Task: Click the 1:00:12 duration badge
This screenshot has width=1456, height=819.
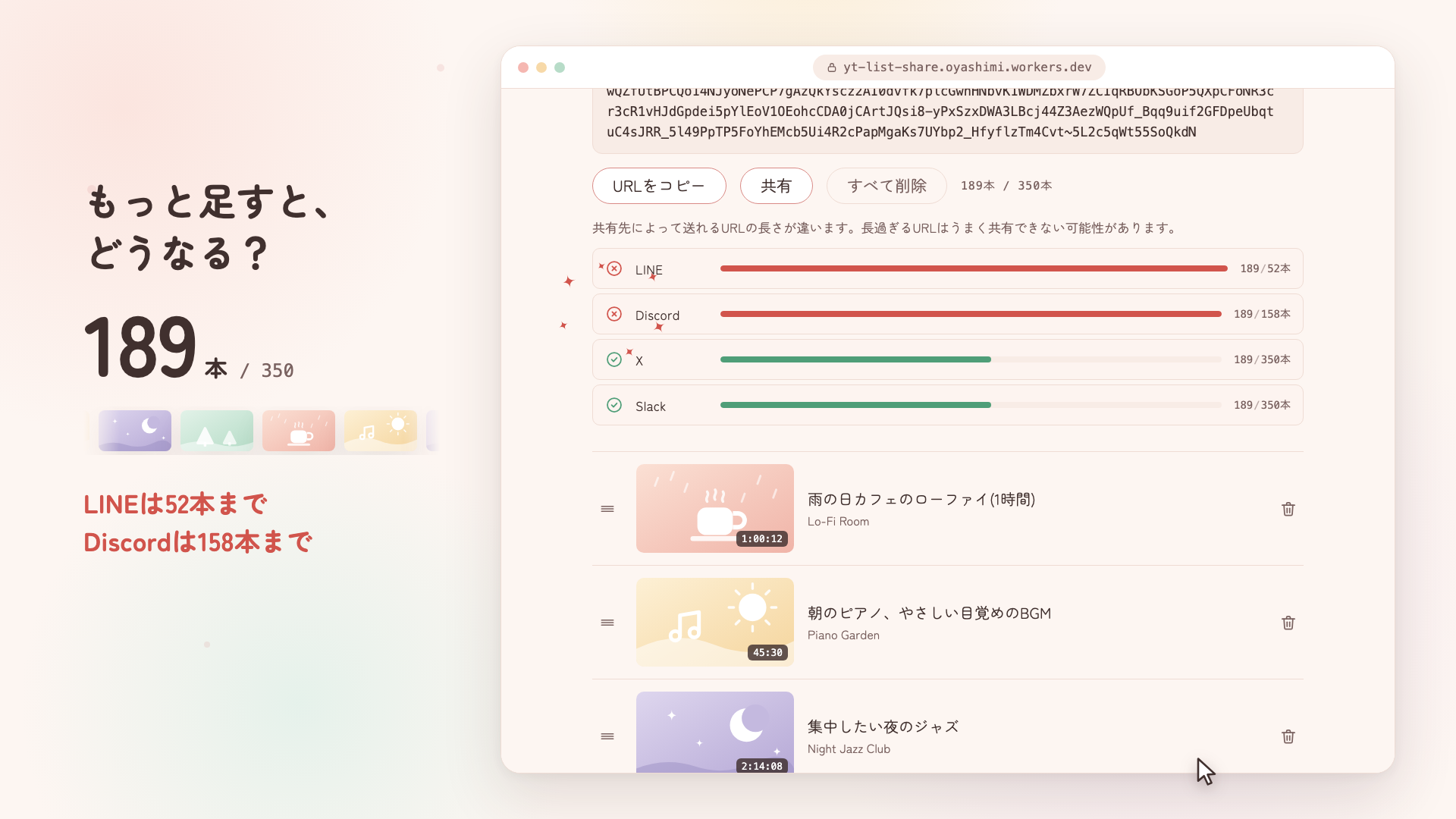Action: click(x=762, y=539)
